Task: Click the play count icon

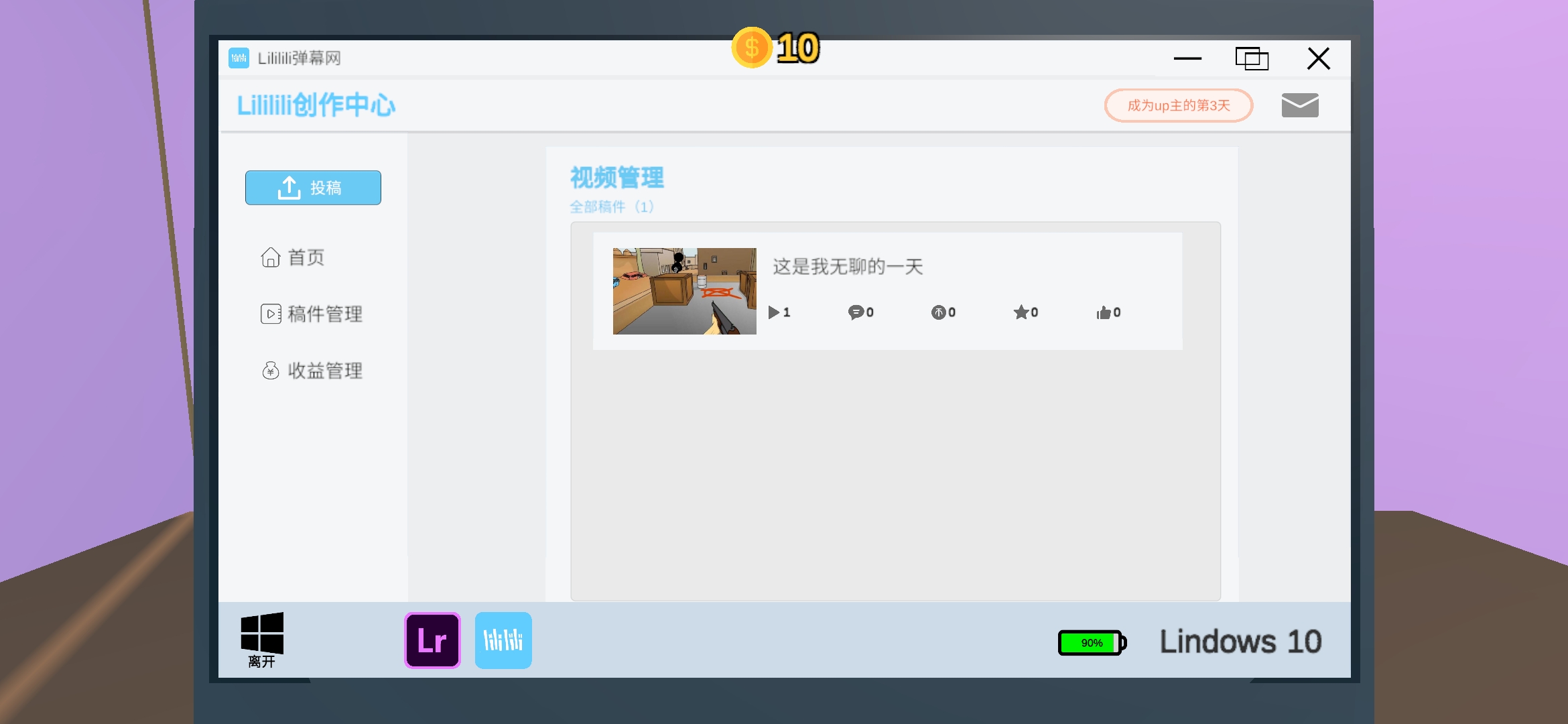Action: point(773,312)
